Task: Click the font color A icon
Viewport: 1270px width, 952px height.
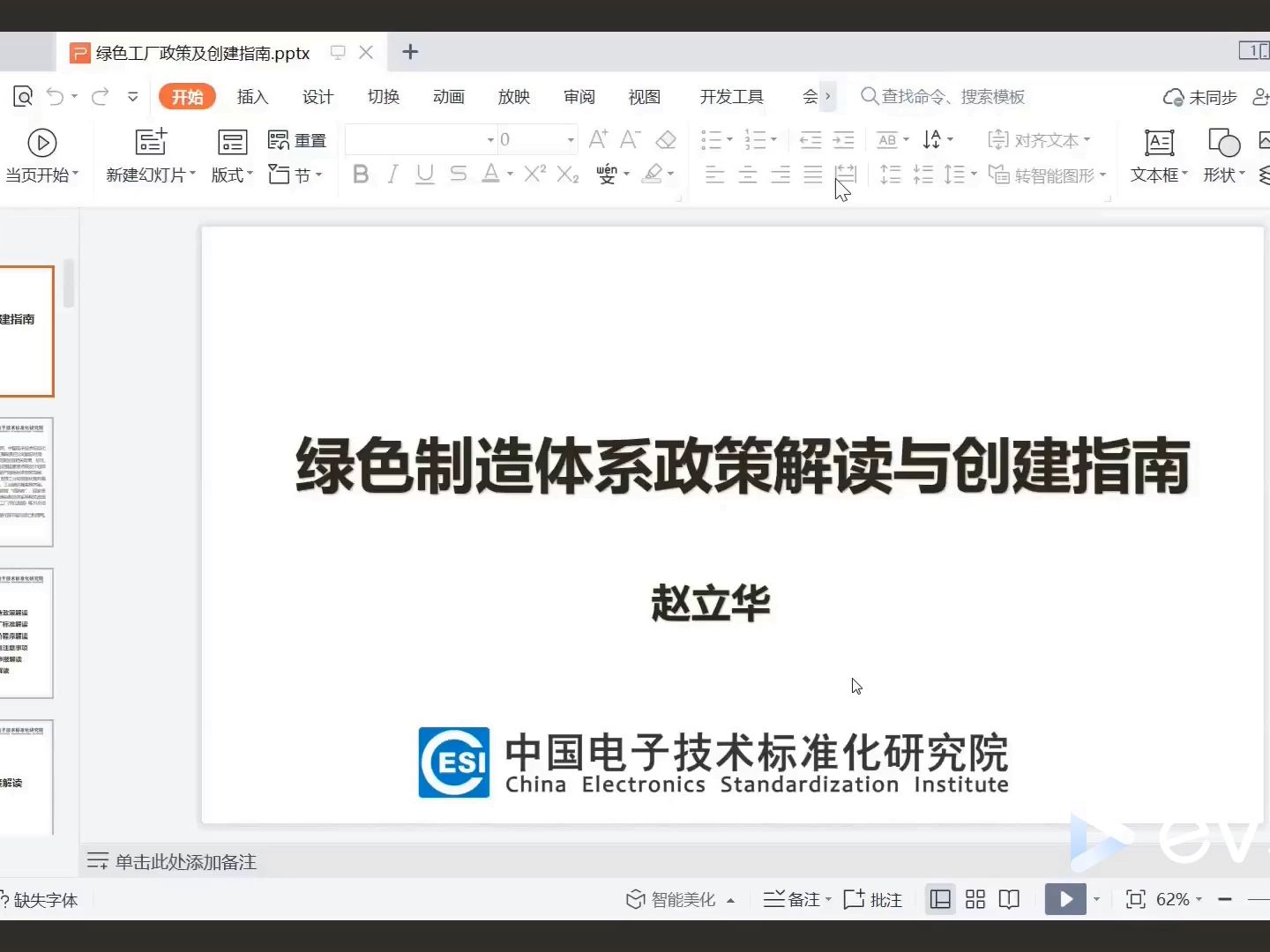Action: 491,174
